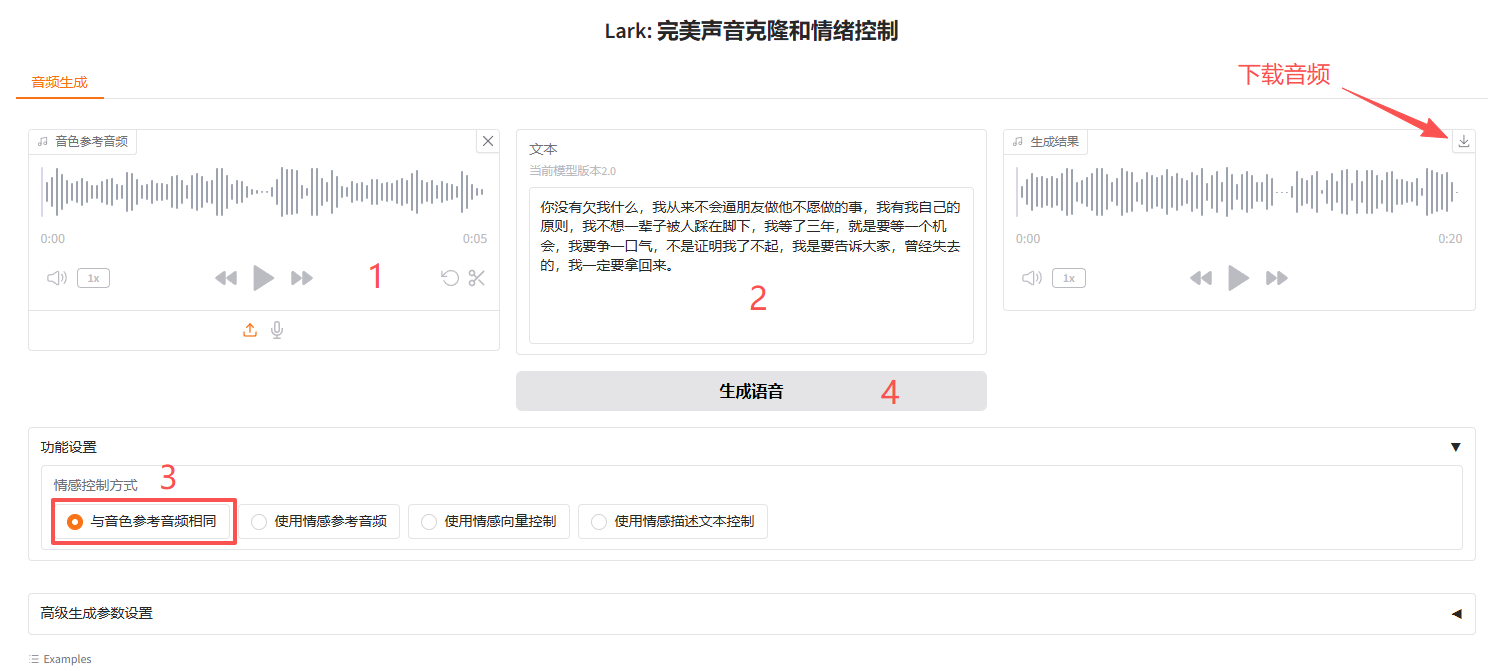
Task: Select 与音色参考音频相同 emotion option
Action: 143,521
